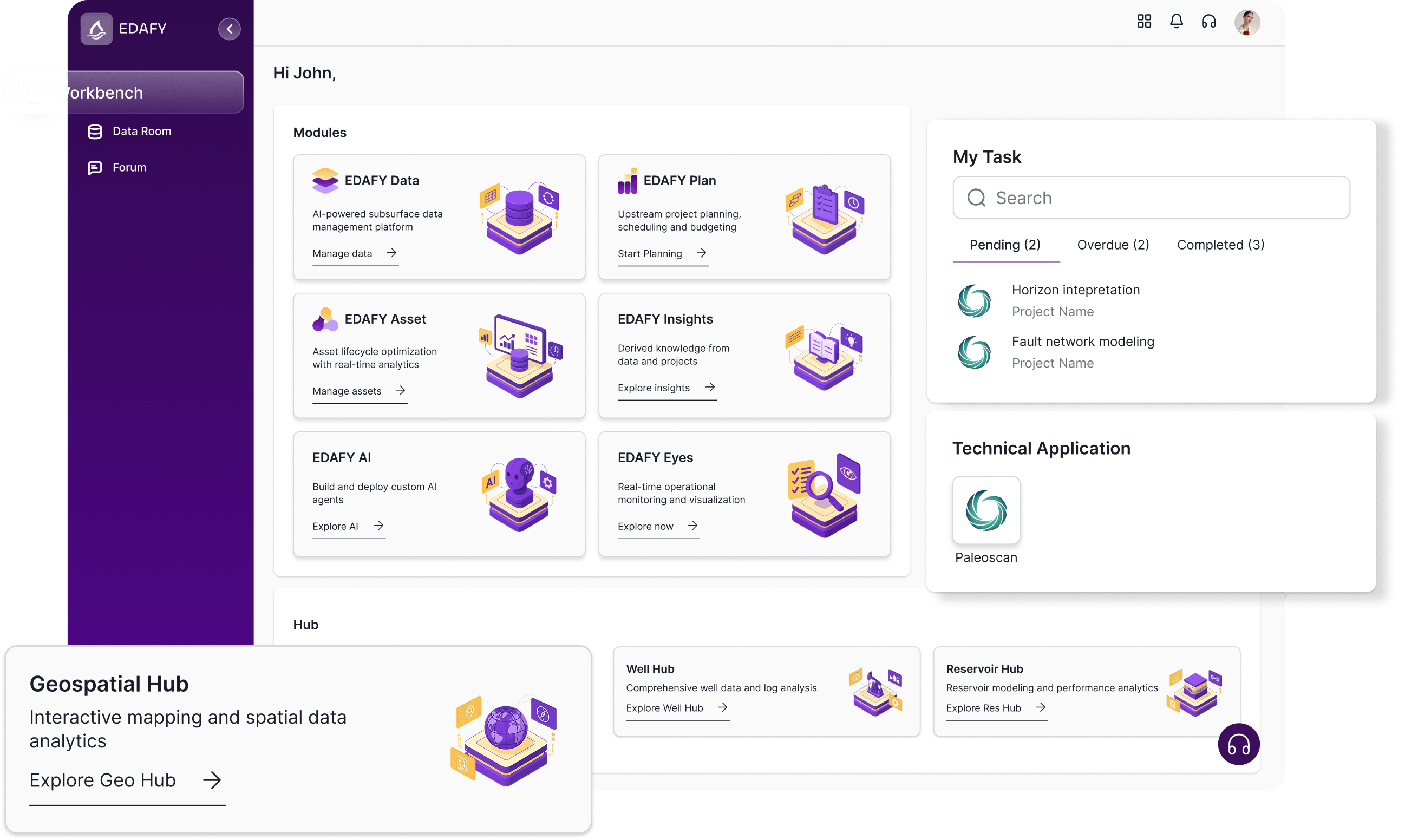1405x840 pixels.
Task: Follow the Explore insights link
Action: 667,388
